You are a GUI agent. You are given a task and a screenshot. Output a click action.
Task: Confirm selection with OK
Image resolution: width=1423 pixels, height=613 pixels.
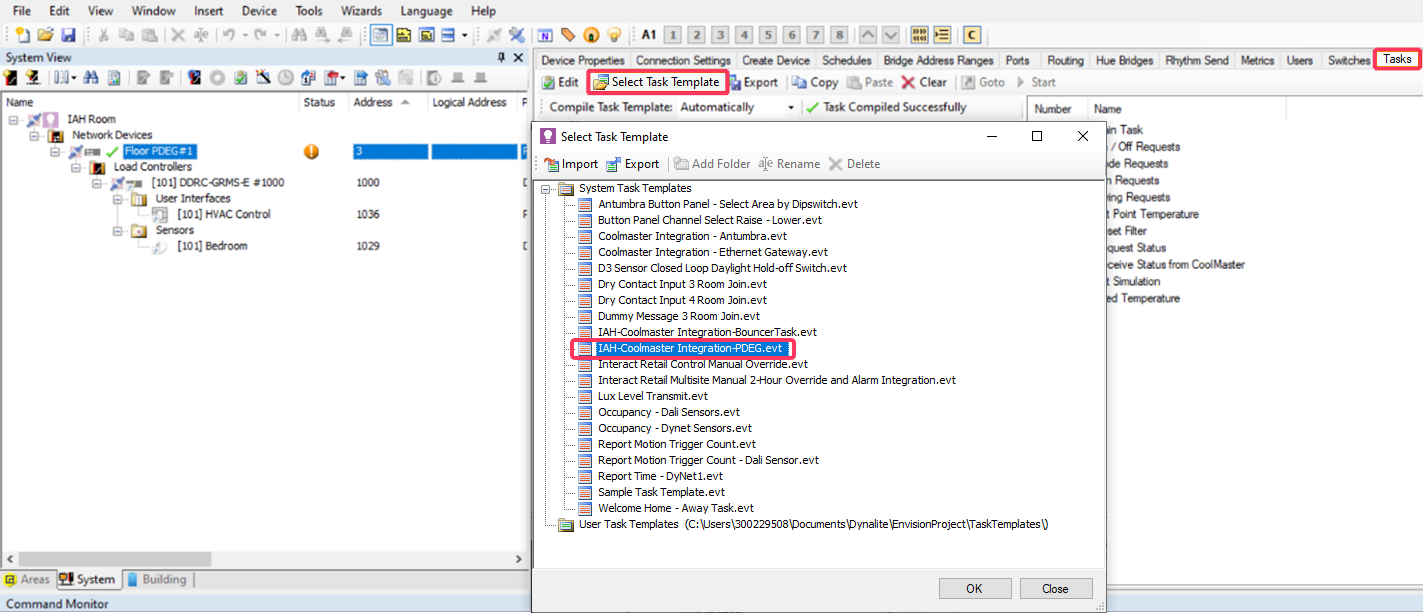pos(974,588)
